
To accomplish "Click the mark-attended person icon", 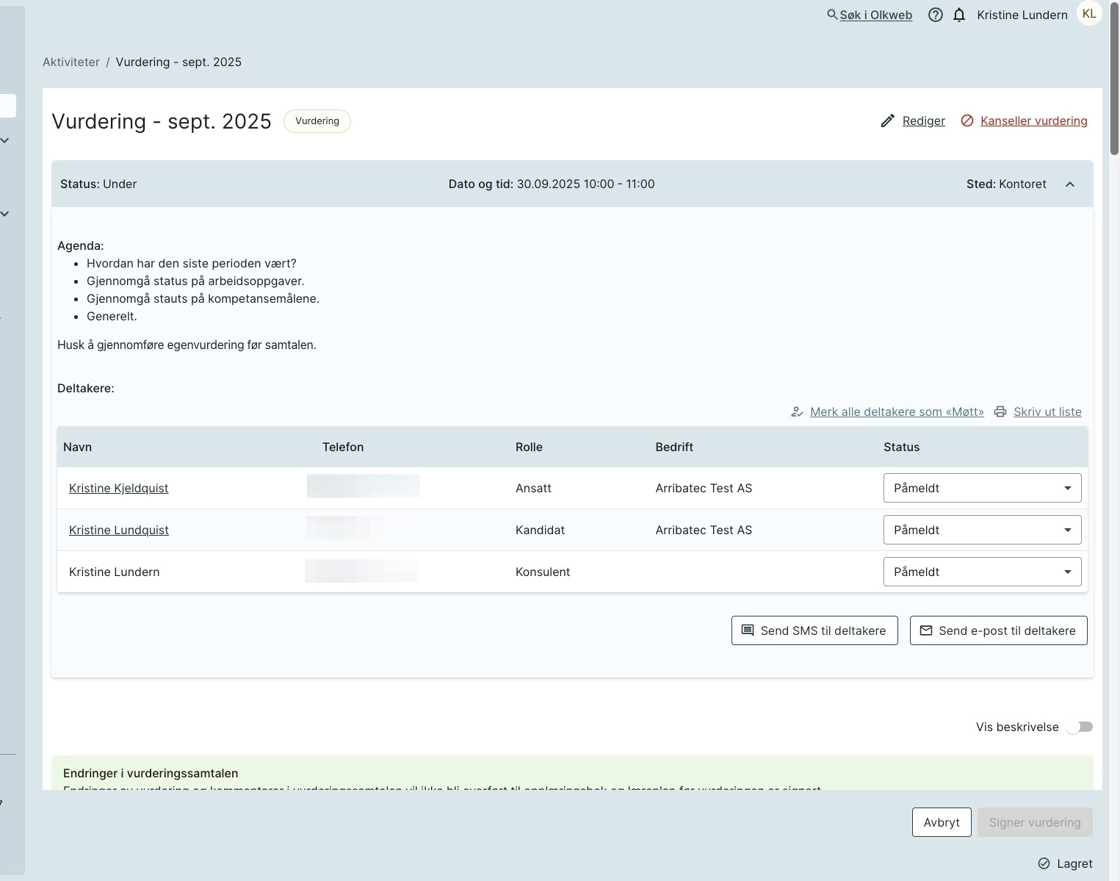I will (797, 412).
